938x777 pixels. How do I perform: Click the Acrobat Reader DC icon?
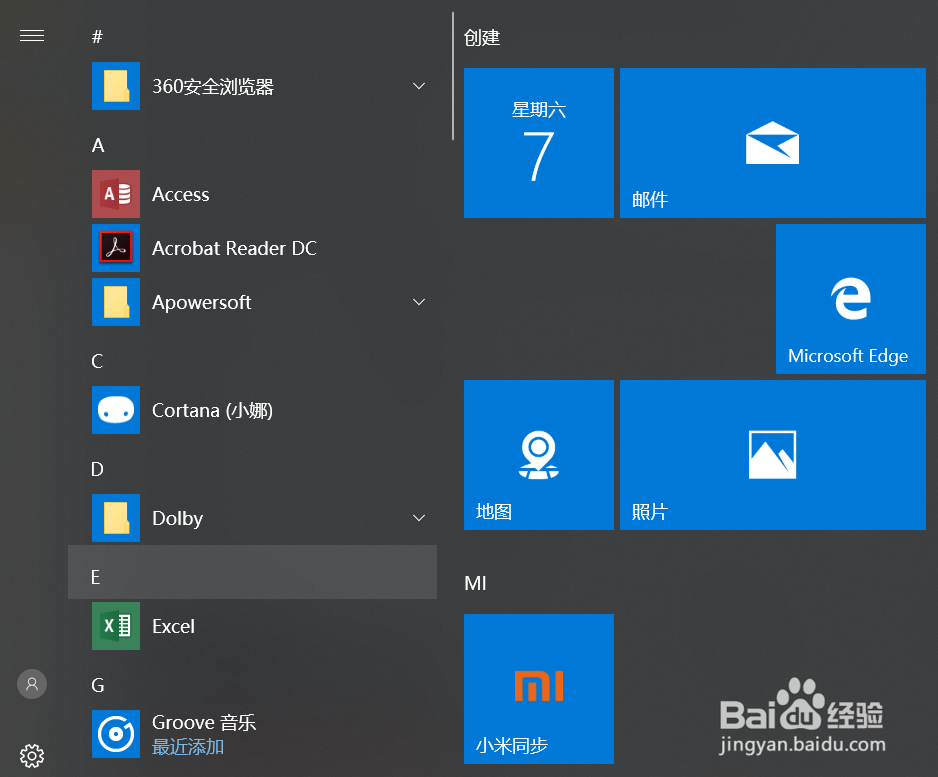pos(116,248)
